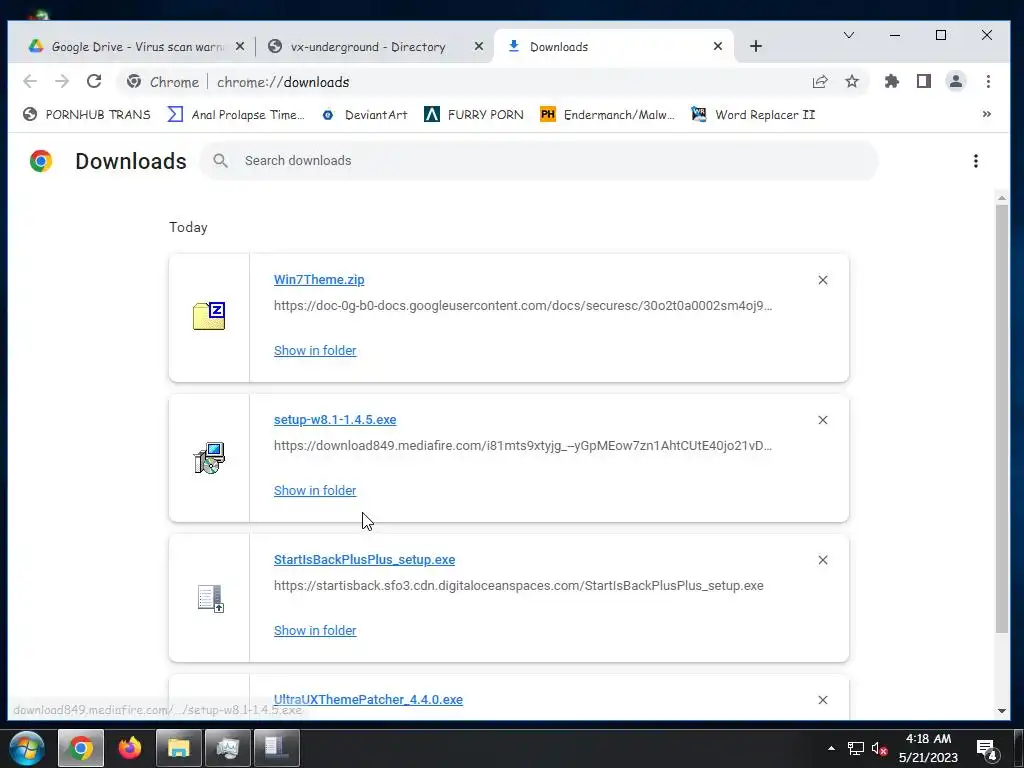
Task: Click the setup-w8.1-1.4.5.exe installer icon
Action: click(x=209, y=457)
